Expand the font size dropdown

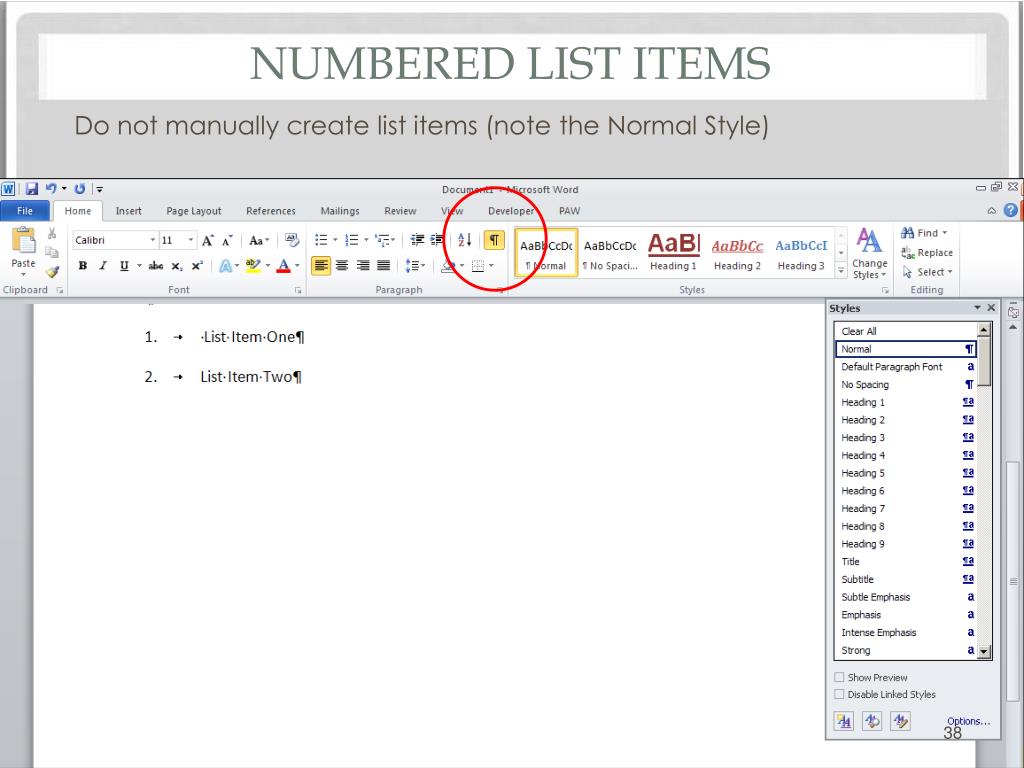(x=191, y=240)
